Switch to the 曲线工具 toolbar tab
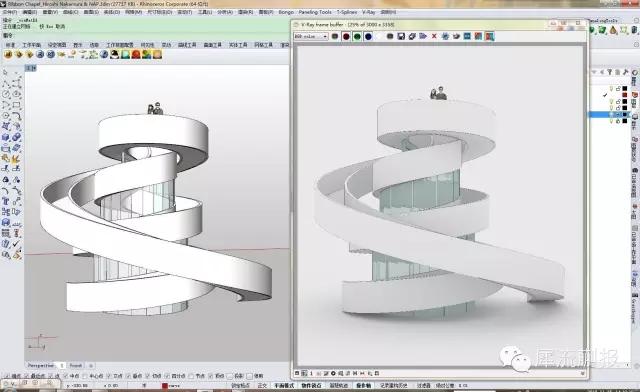 [x=187, y=45]
